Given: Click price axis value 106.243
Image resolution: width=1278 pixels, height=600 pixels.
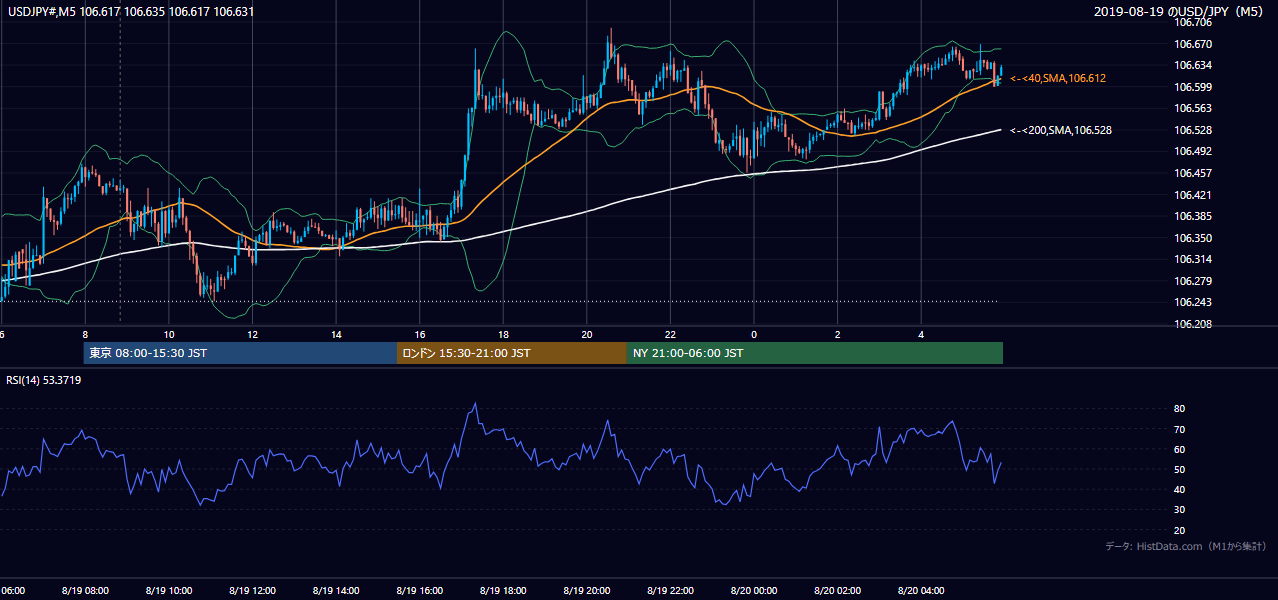Looking at the screenshot, I should tap(1193, 303).
